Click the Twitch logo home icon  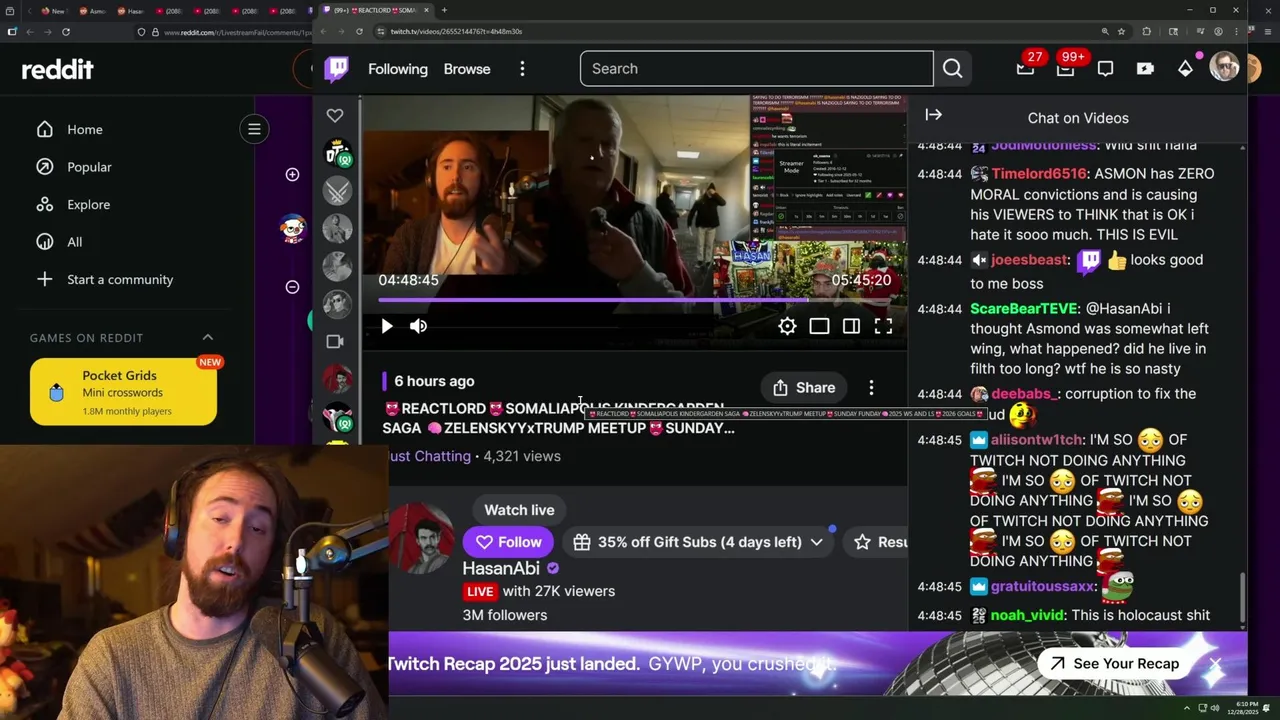(337, 69)
